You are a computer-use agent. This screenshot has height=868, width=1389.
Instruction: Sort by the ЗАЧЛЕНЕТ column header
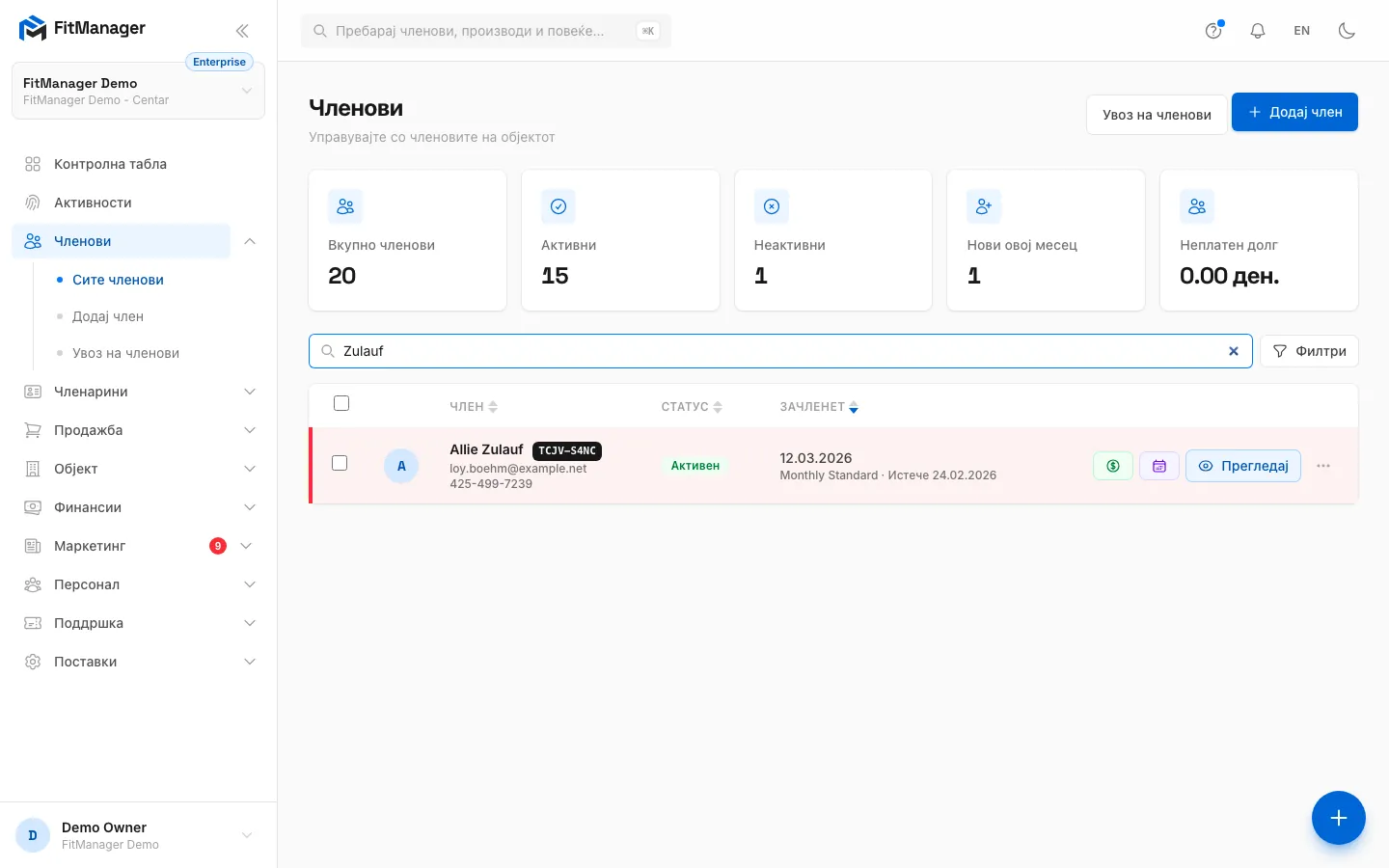[x=819, y=407]
